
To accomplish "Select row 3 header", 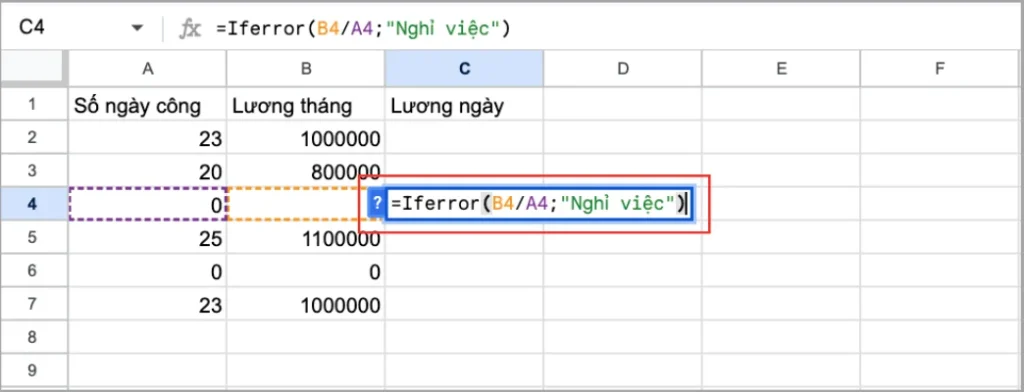I will [x=34, y=171].
